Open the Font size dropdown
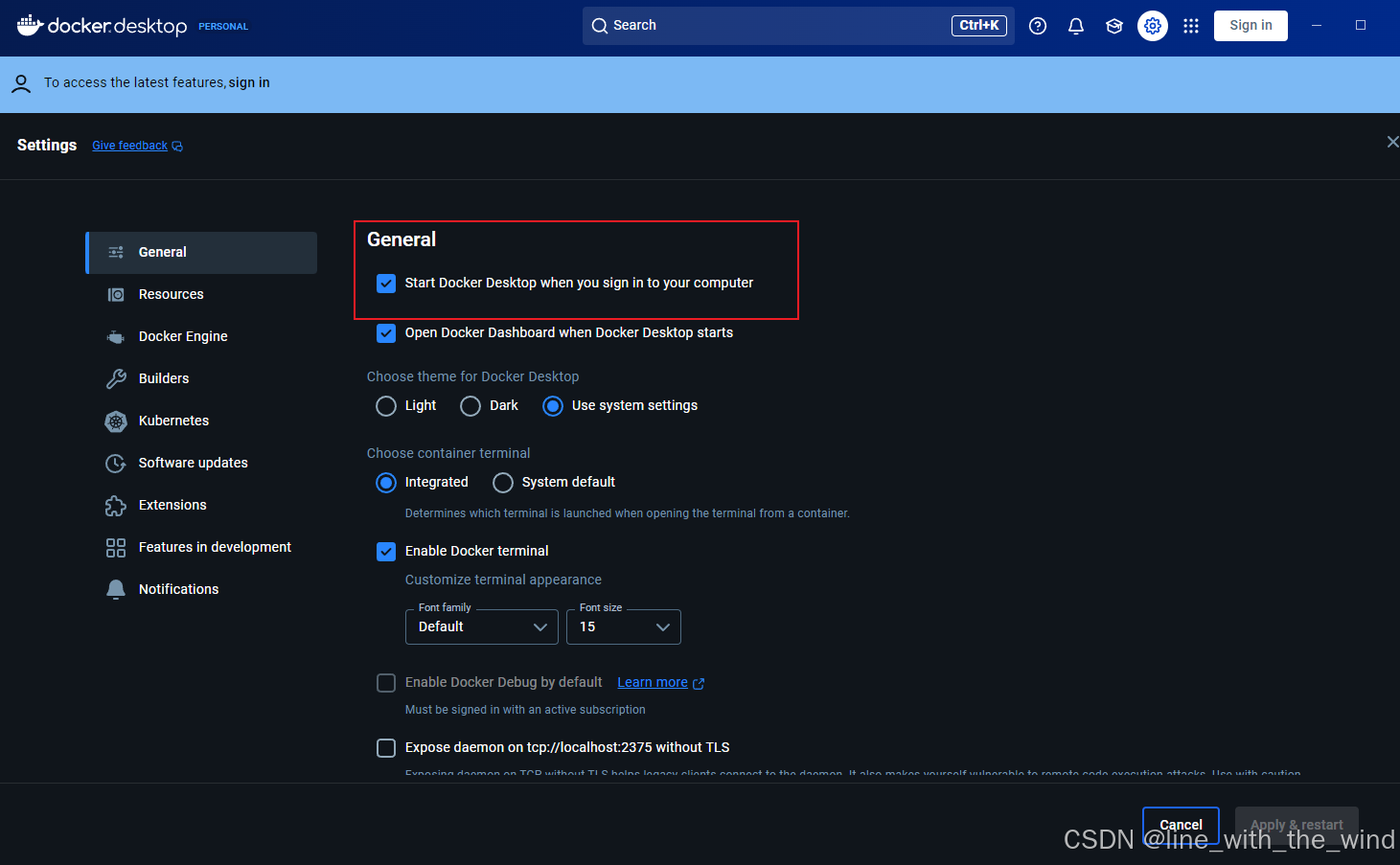Image resolution: width=1400 pixels, height=865 pixels. pos(624,627)
